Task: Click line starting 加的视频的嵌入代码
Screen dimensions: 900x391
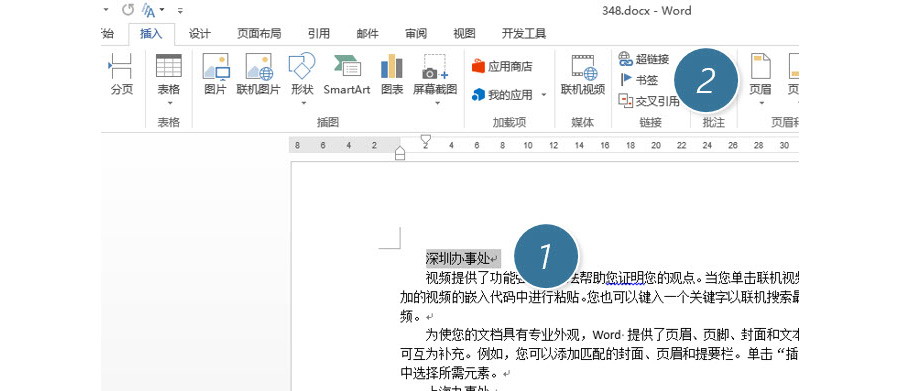Action: click(x=600, y=297)
